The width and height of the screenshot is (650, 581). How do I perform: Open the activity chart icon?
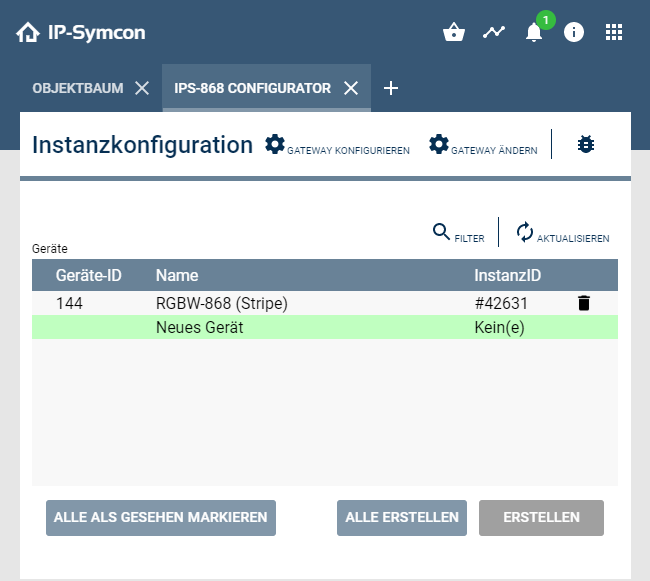coord(493,32)
